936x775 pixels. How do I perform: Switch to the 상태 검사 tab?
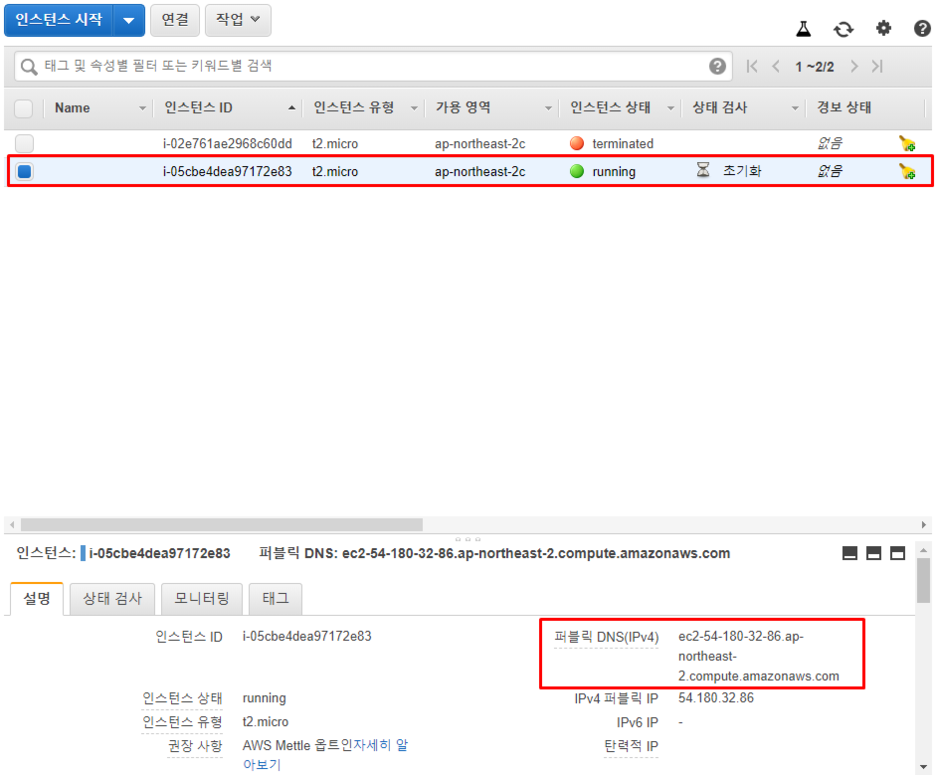coord(112,599)
